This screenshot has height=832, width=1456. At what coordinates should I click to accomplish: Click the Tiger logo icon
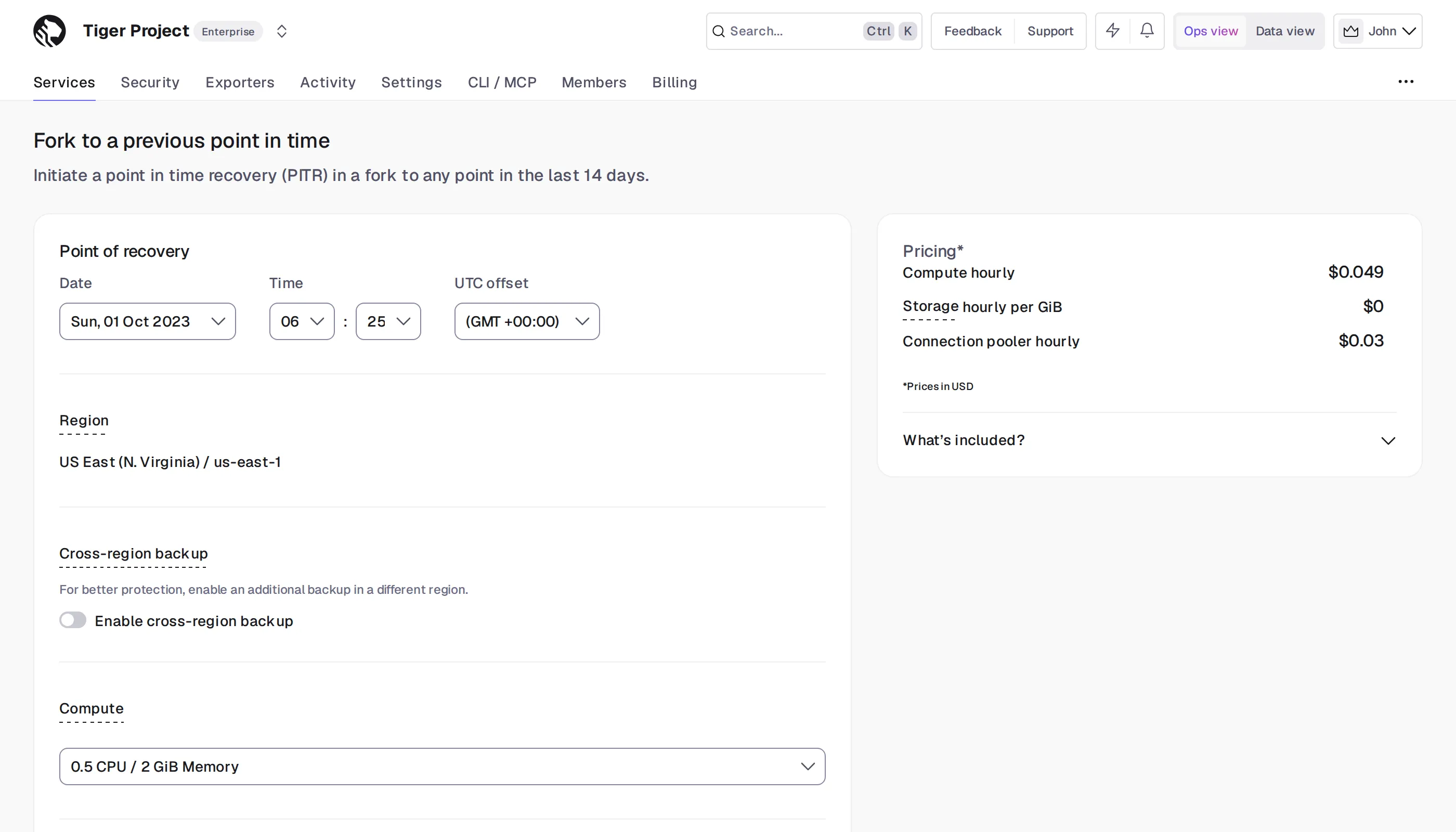(x=50, y=31)
